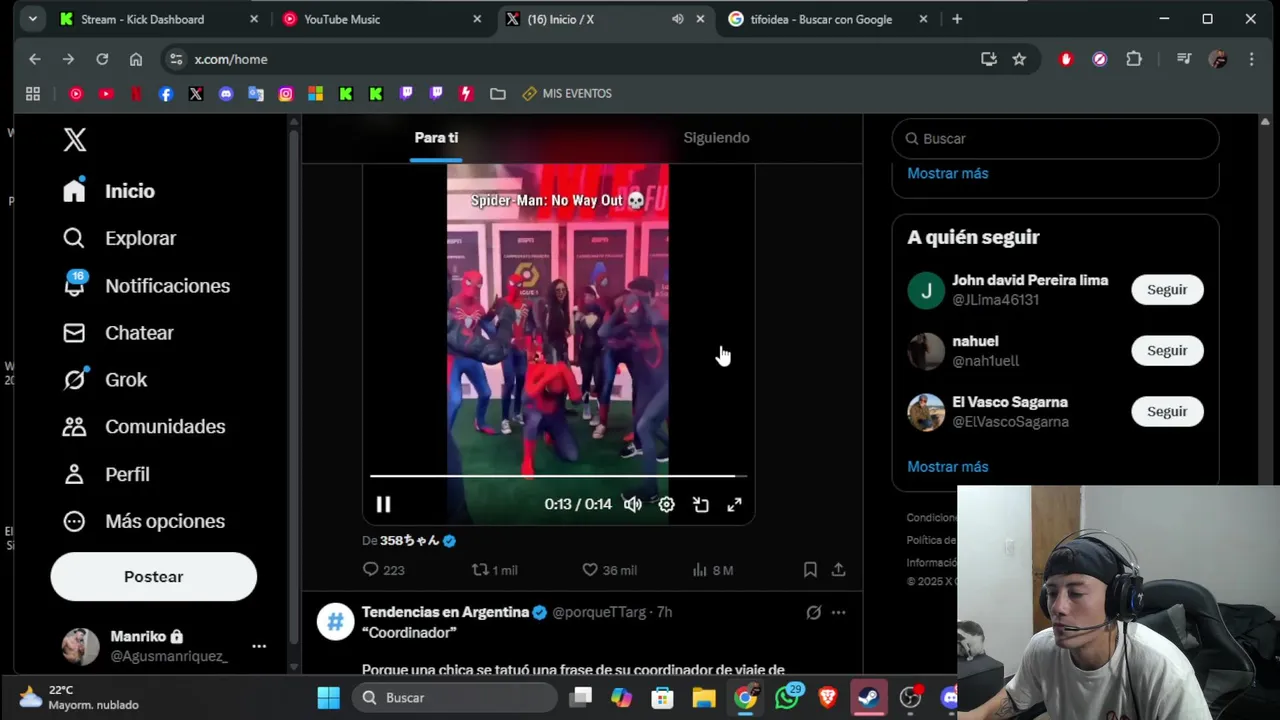Open Notificaciones with 16 badge

146,286
